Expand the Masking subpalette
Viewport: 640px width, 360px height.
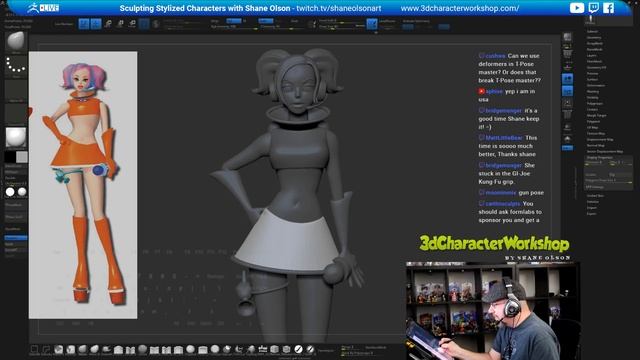point(593,91)
